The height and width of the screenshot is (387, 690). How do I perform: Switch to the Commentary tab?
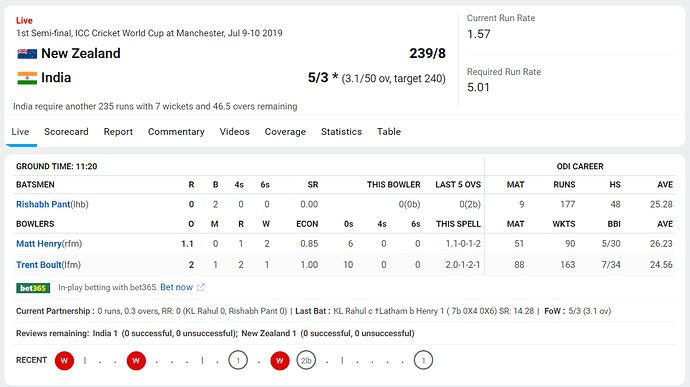coord(176,132)
